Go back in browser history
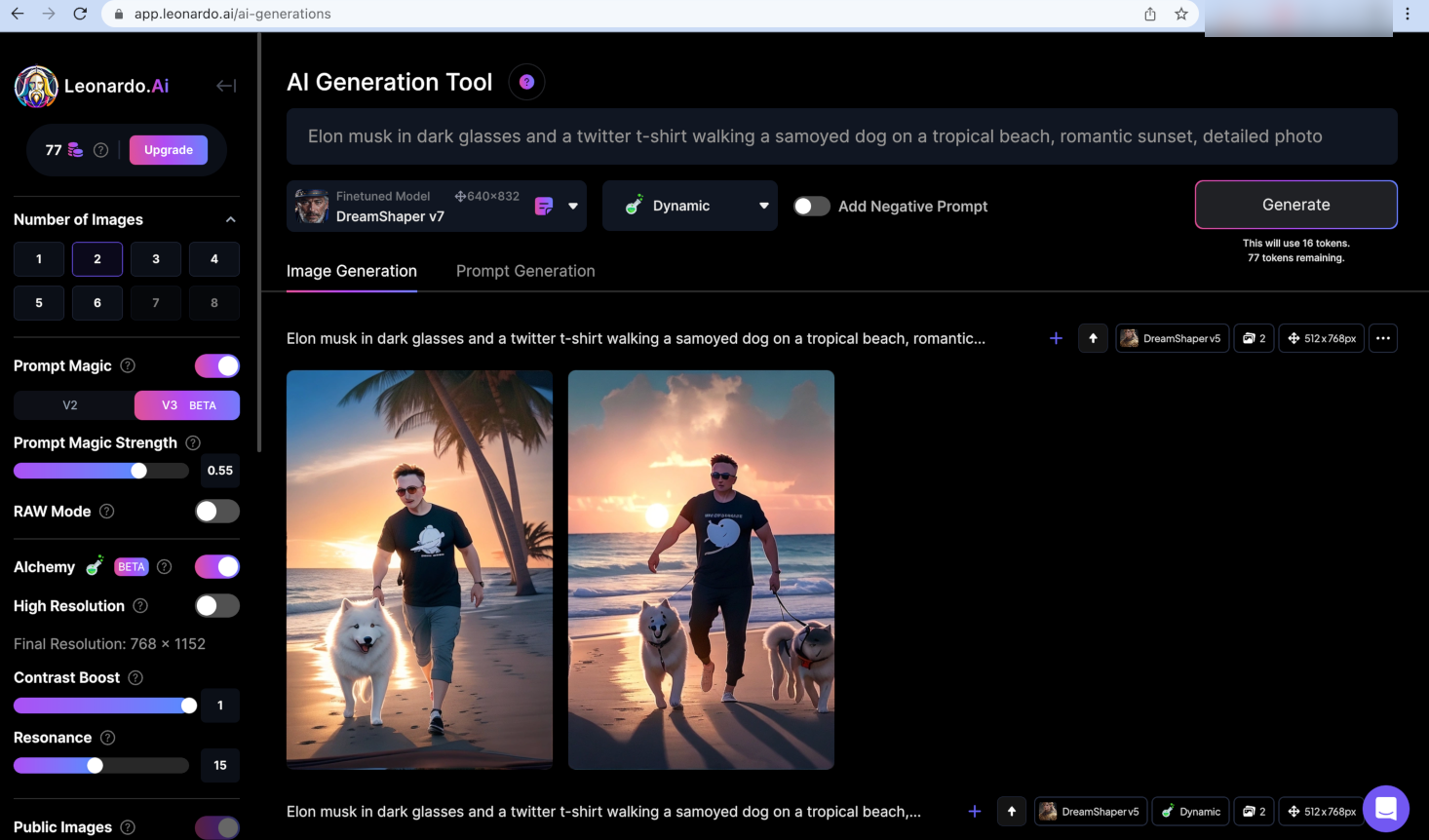1429x840 pixels. tap(18, 14)
